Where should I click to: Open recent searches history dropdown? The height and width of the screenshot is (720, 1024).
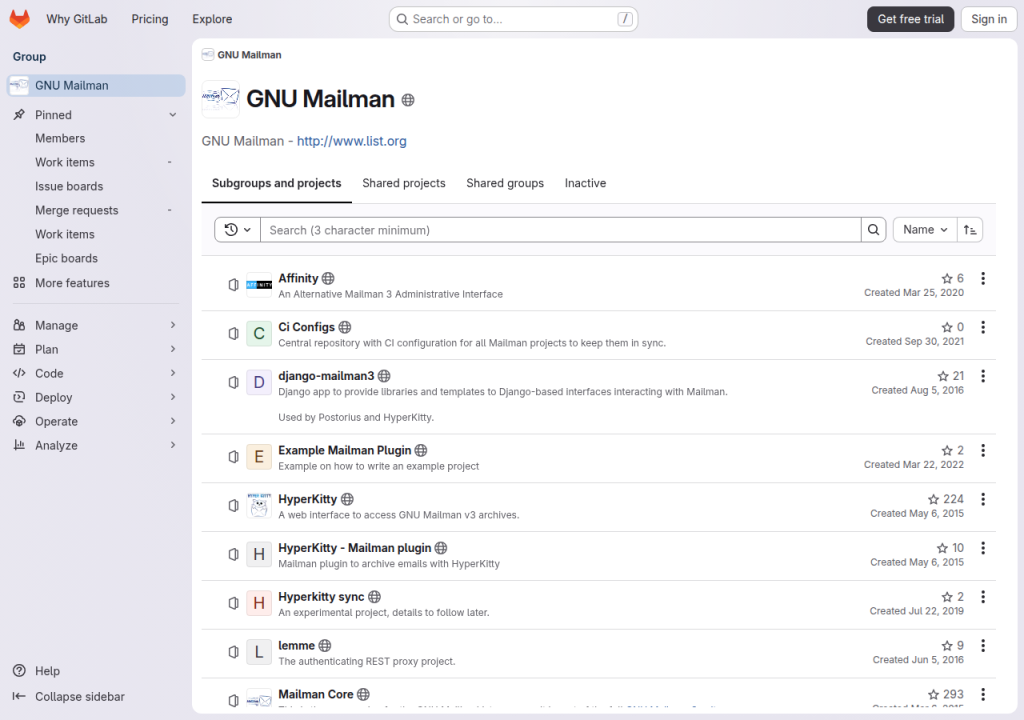[x=238, y=230]
